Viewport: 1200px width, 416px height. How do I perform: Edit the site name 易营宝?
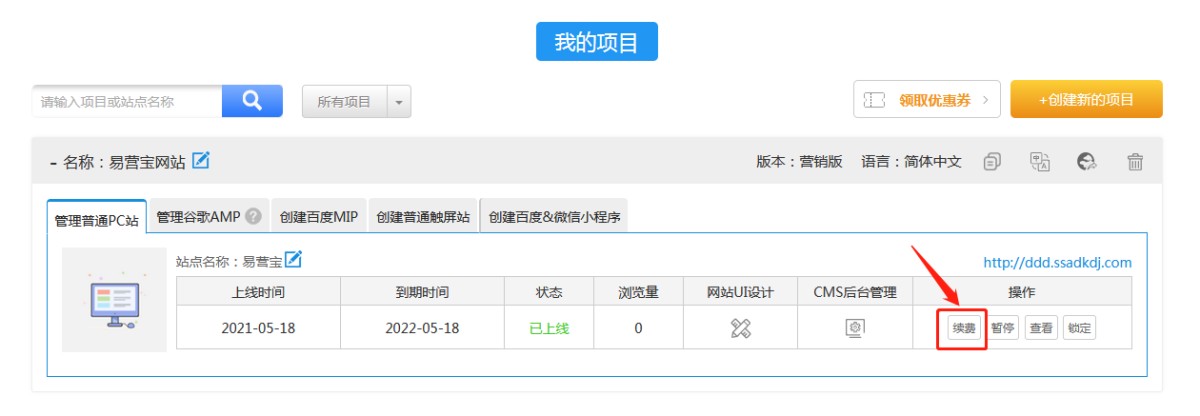[293, 260]
